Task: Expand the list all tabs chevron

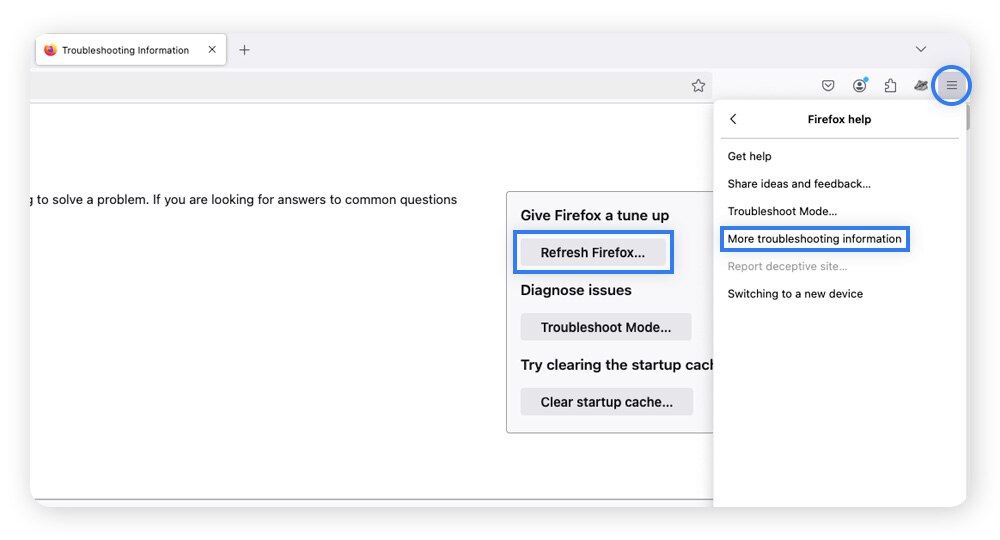Action: 920,49
